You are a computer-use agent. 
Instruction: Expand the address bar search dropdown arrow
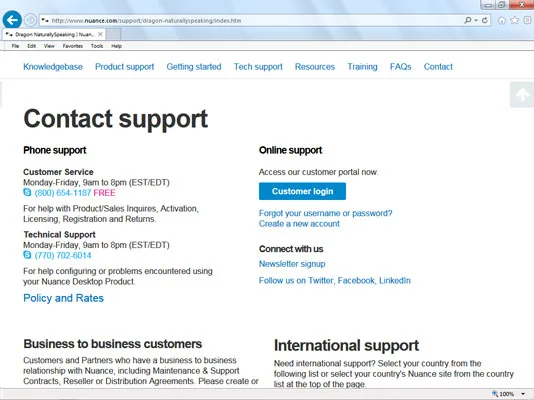[x=476, y=20]
